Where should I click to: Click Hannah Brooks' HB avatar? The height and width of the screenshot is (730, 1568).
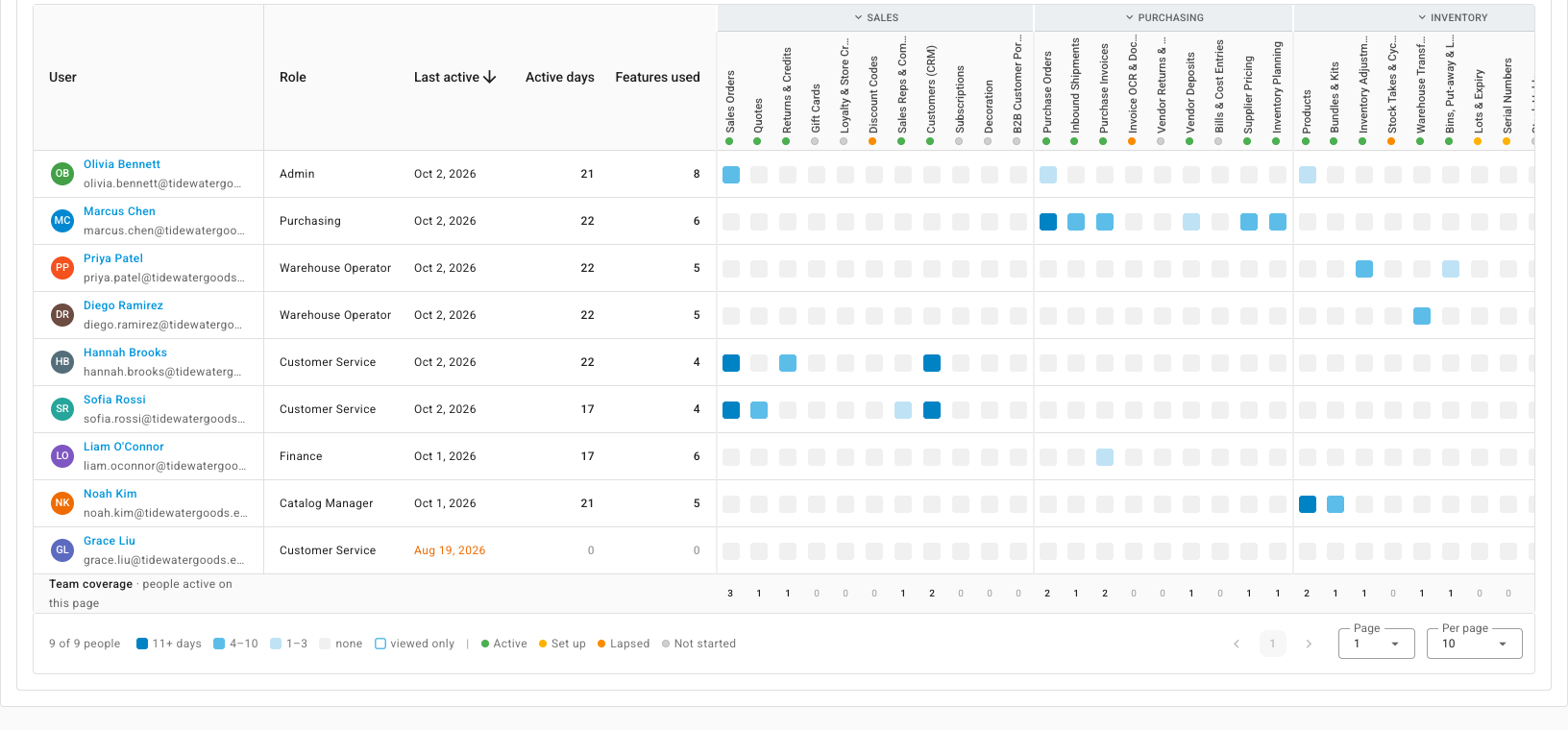click(x=62, y=362)
